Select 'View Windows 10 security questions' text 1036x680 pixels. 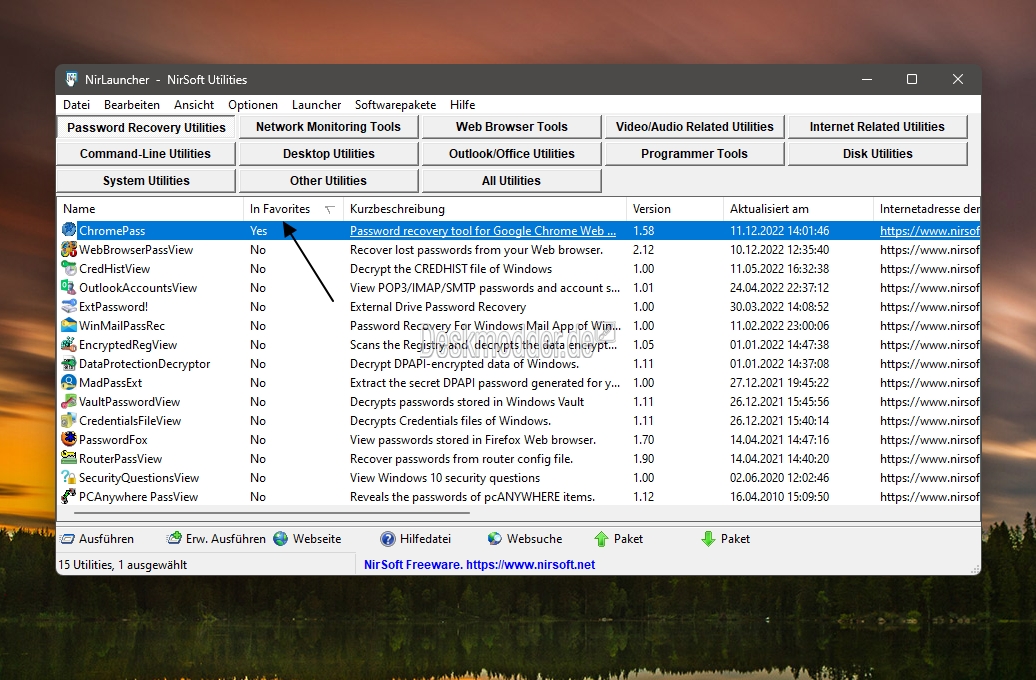[x=445, y=478]
